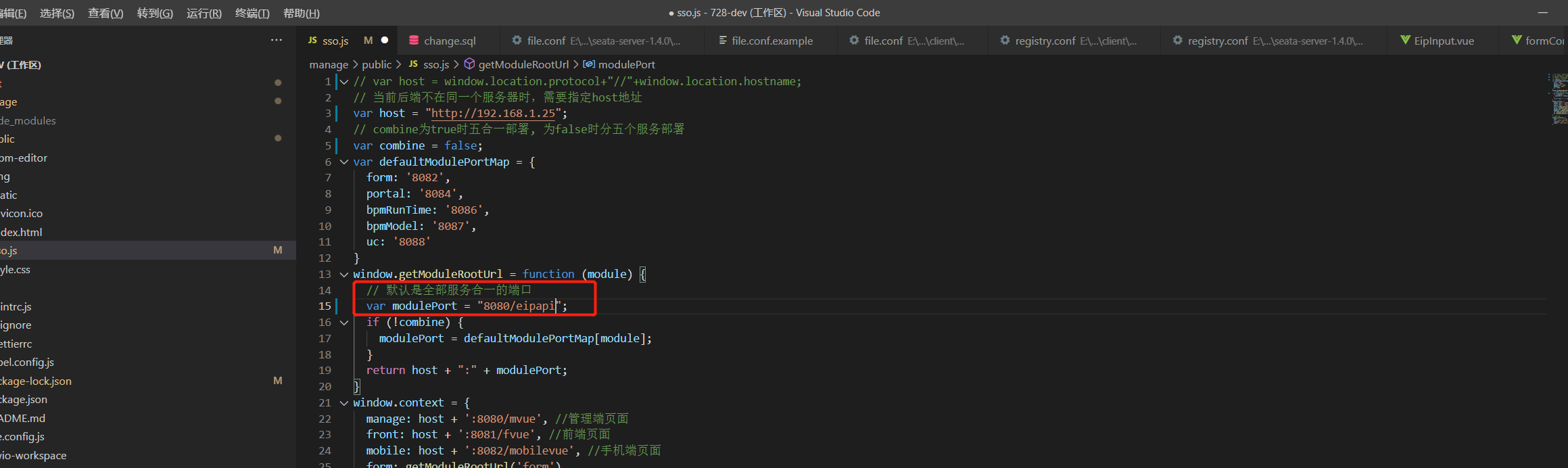Click the workspace root (工作区) header
This screenshot has width=1568, height=468.
(x=148, y=65)
